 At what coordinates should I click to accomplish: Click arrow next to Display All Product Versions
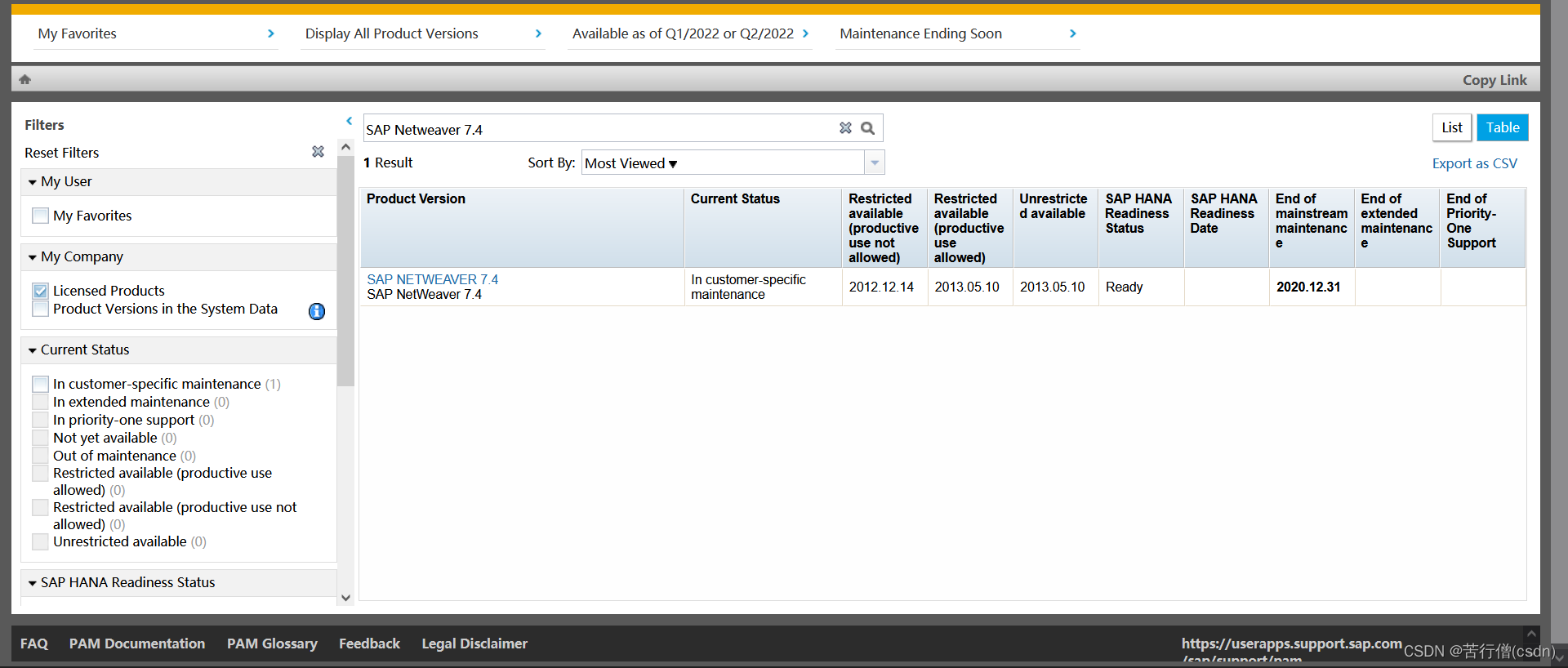pyautogui.click(x=538, y=33)
